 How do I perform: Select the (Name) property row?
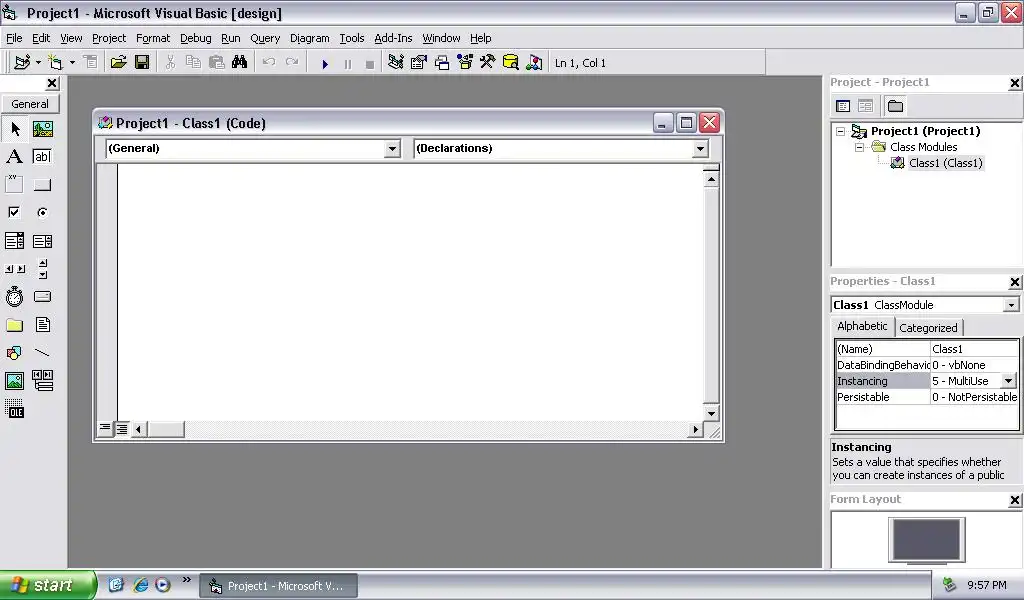click(x=927, y=349)
